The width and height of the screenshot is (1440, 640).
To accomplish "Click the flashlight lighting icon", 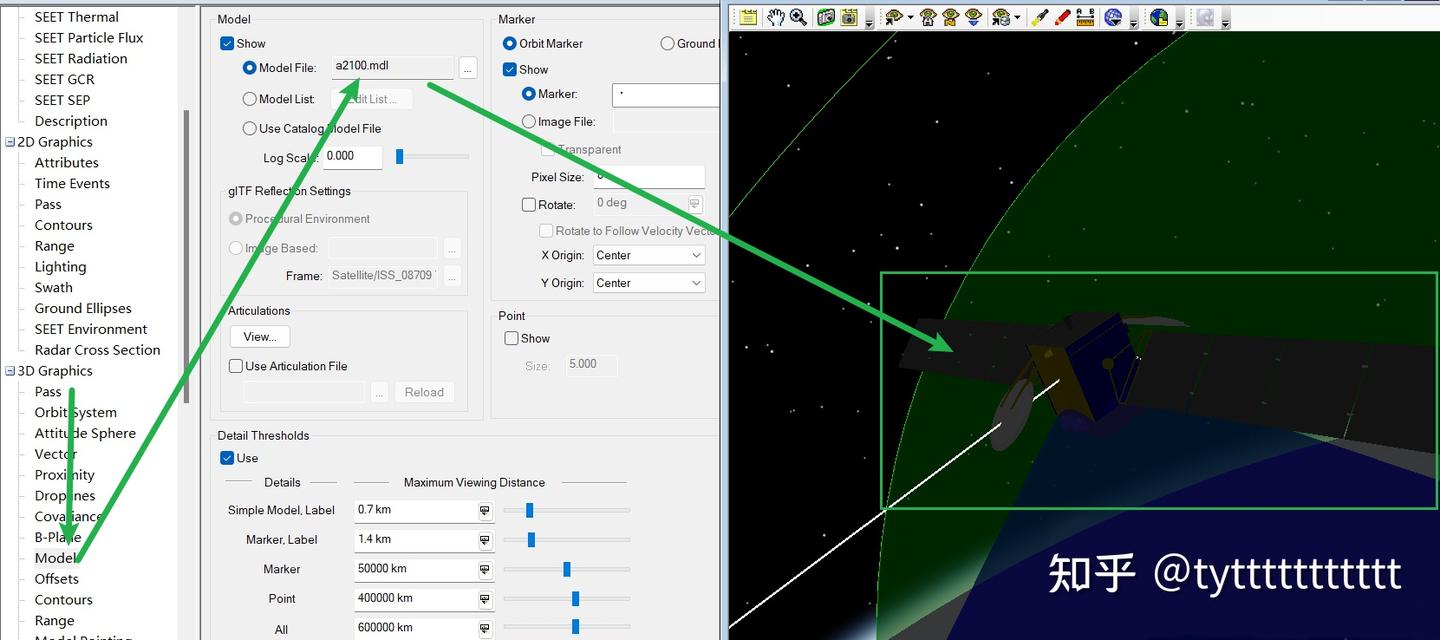I will [1040, 17].
